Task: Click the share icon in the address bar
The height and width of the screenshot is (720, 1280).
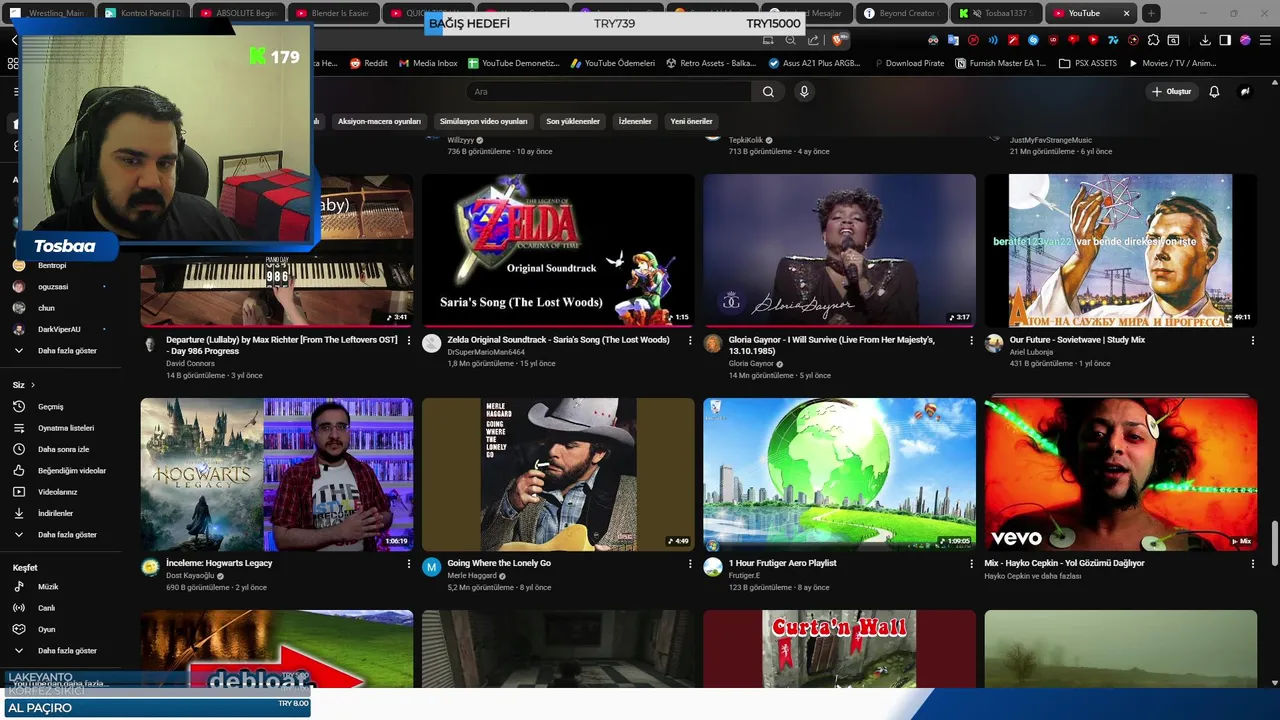Action: pos(813,40)
